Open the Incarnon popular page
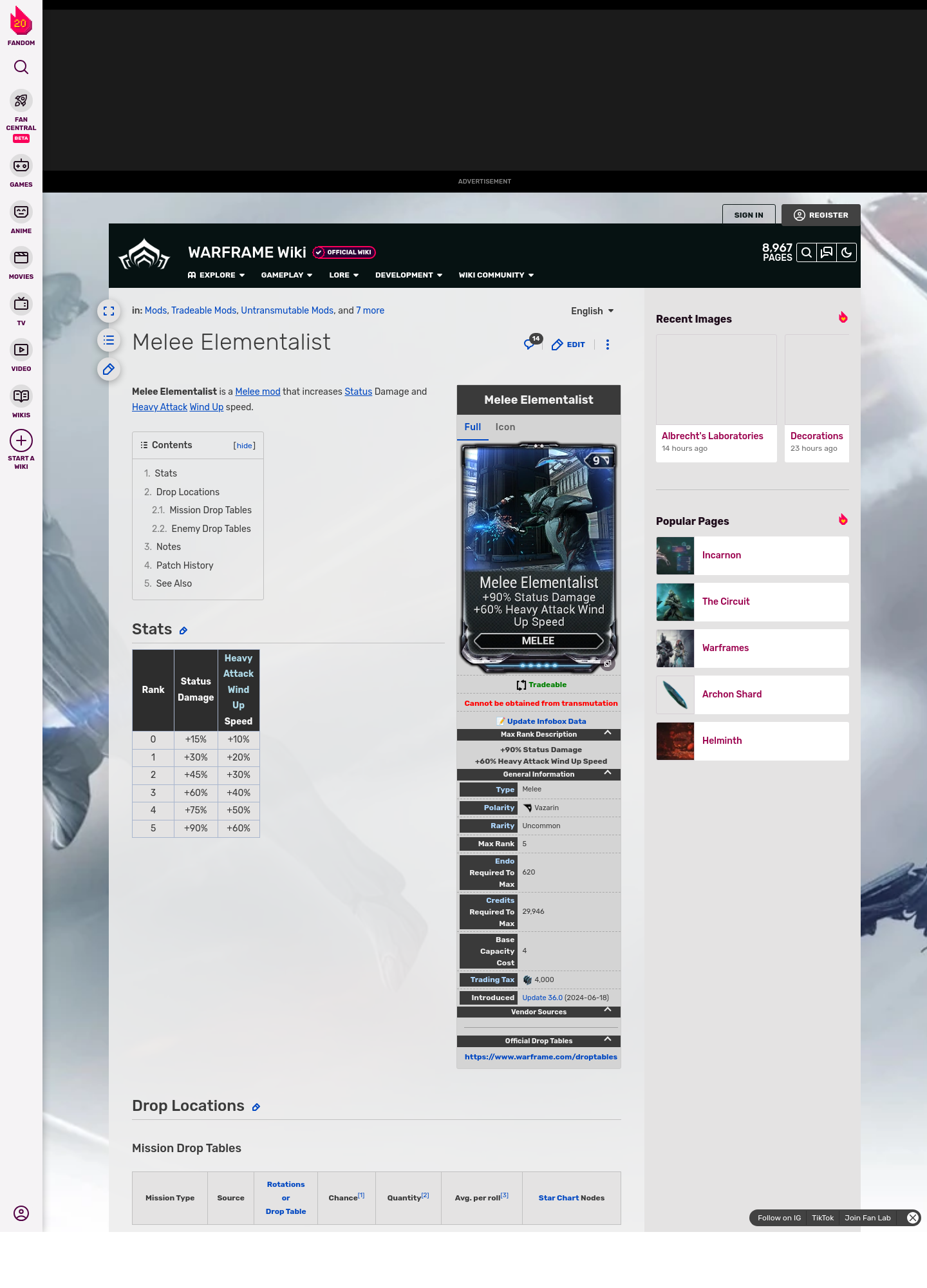Viewport: 927px width, 1288px height. (x=753, y=556)
